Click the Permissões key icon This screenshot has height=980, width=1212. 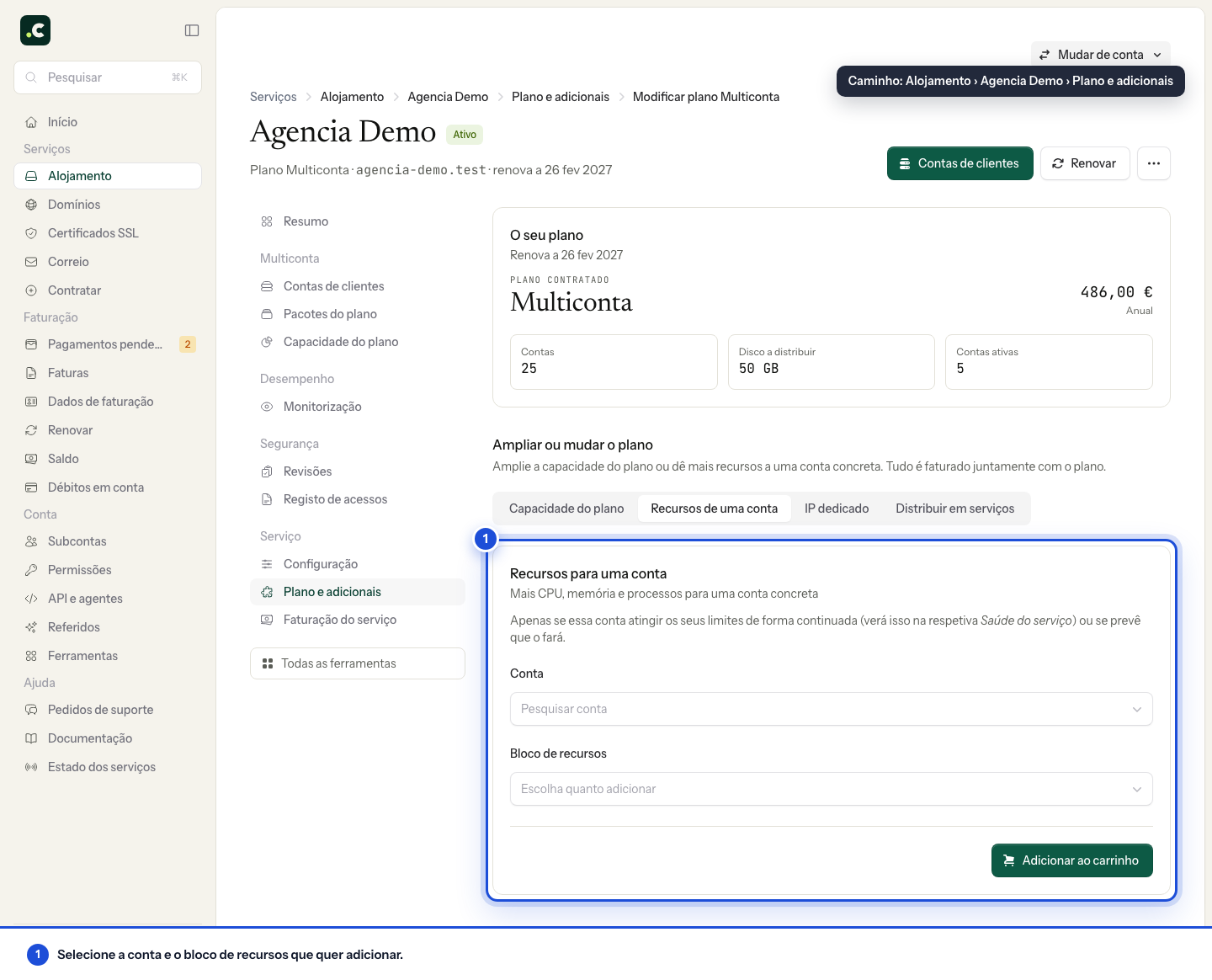pos(31,570)
